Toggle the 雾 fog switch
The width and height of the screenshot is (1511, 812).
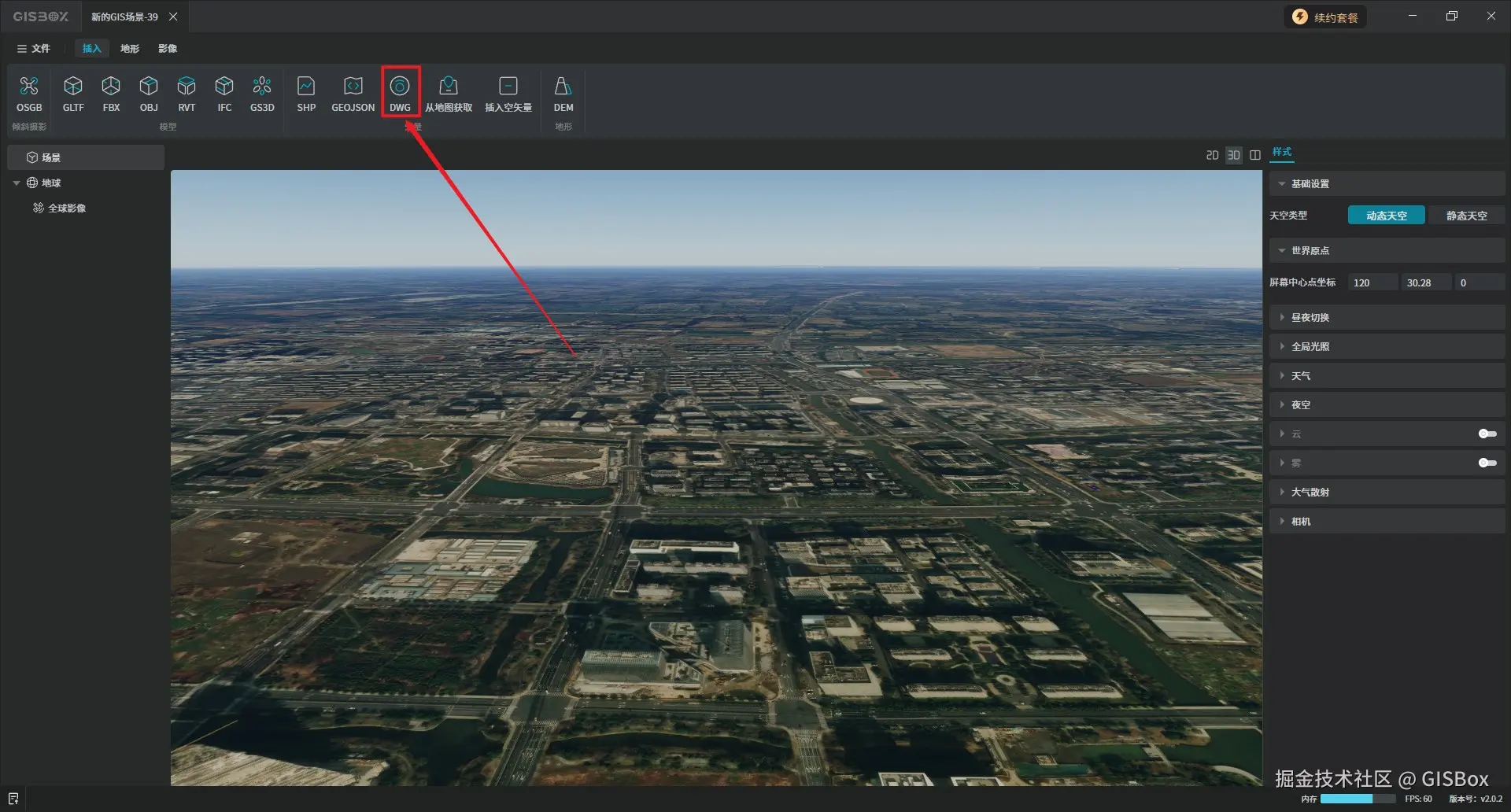(x=1487, y=463)
